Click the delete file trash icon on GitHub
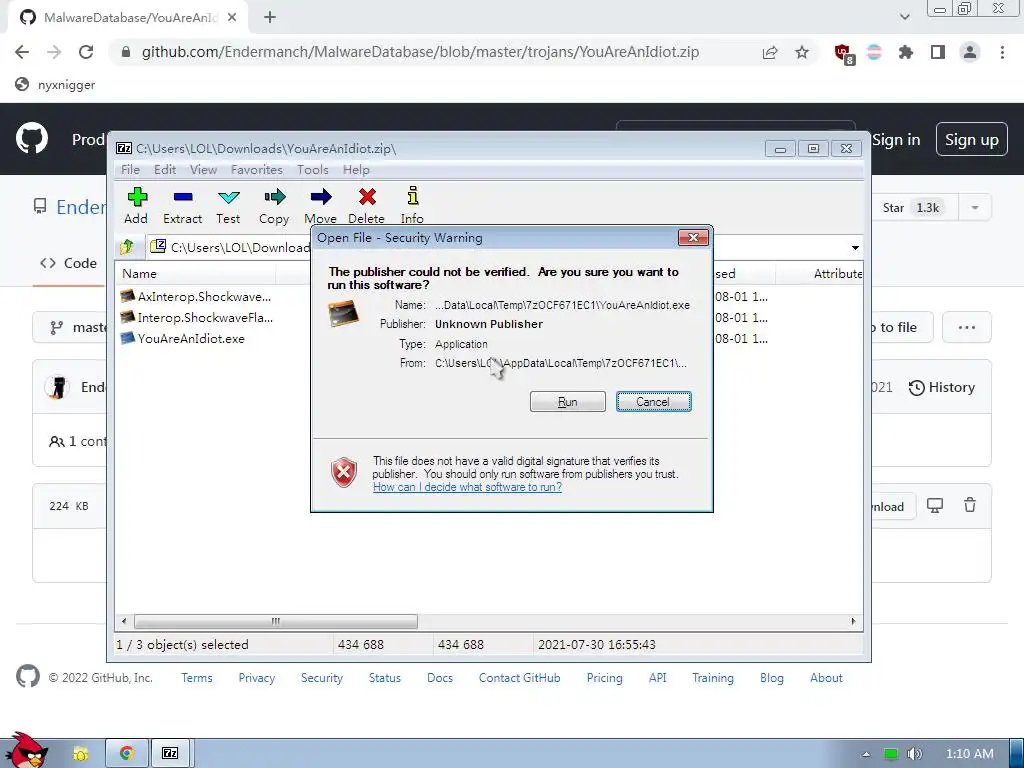 [970, 505]
